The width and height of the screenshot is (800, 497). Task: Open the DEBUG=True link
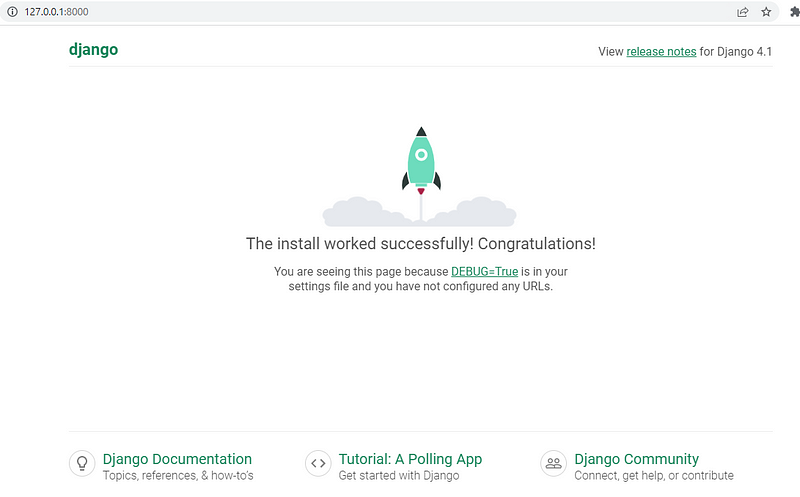pos(485,271)
